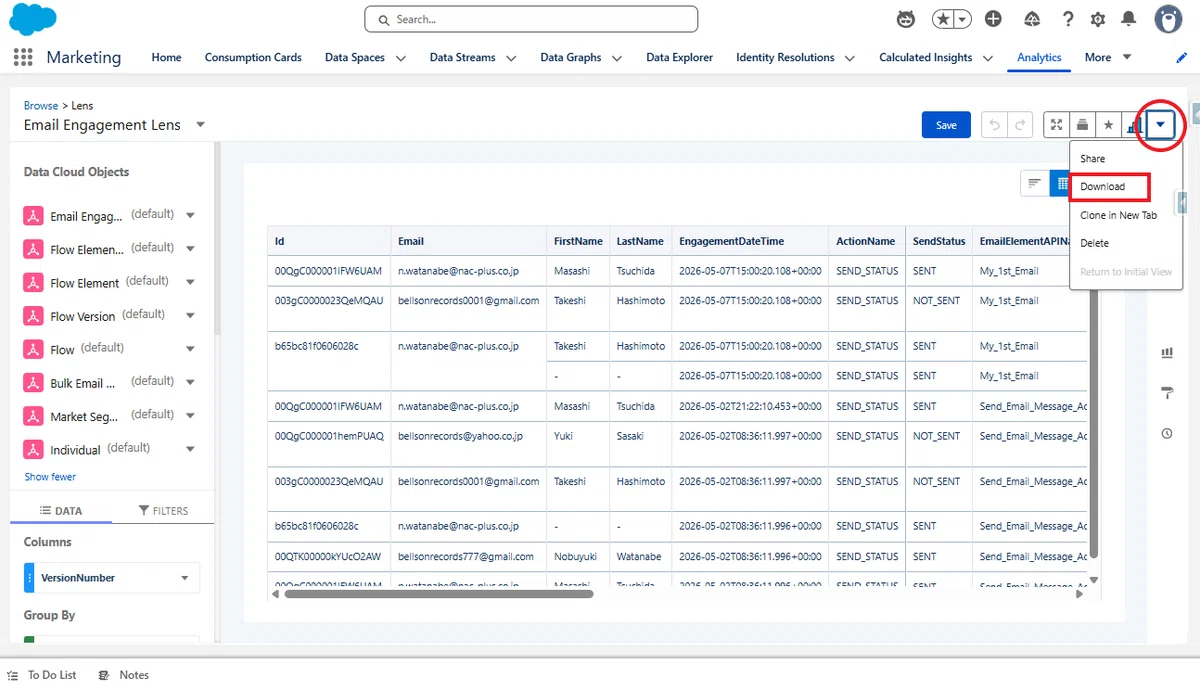Viewport: 1200px width, 690px height.
Task: Click the Market Seg... object icon
Action: (33, 416)
